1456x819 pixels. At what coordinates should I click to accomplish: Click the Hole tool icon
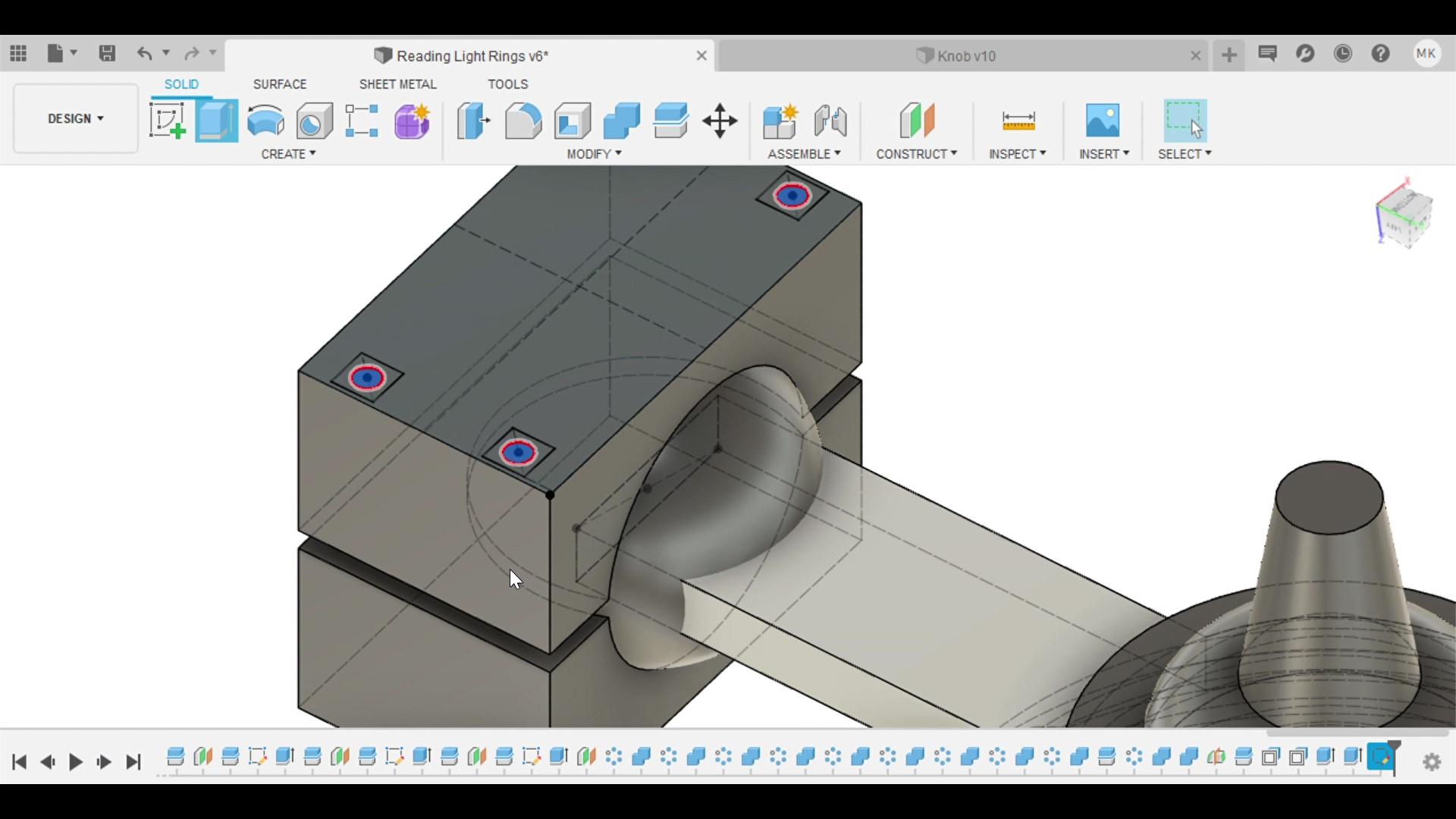click(314, 121)
